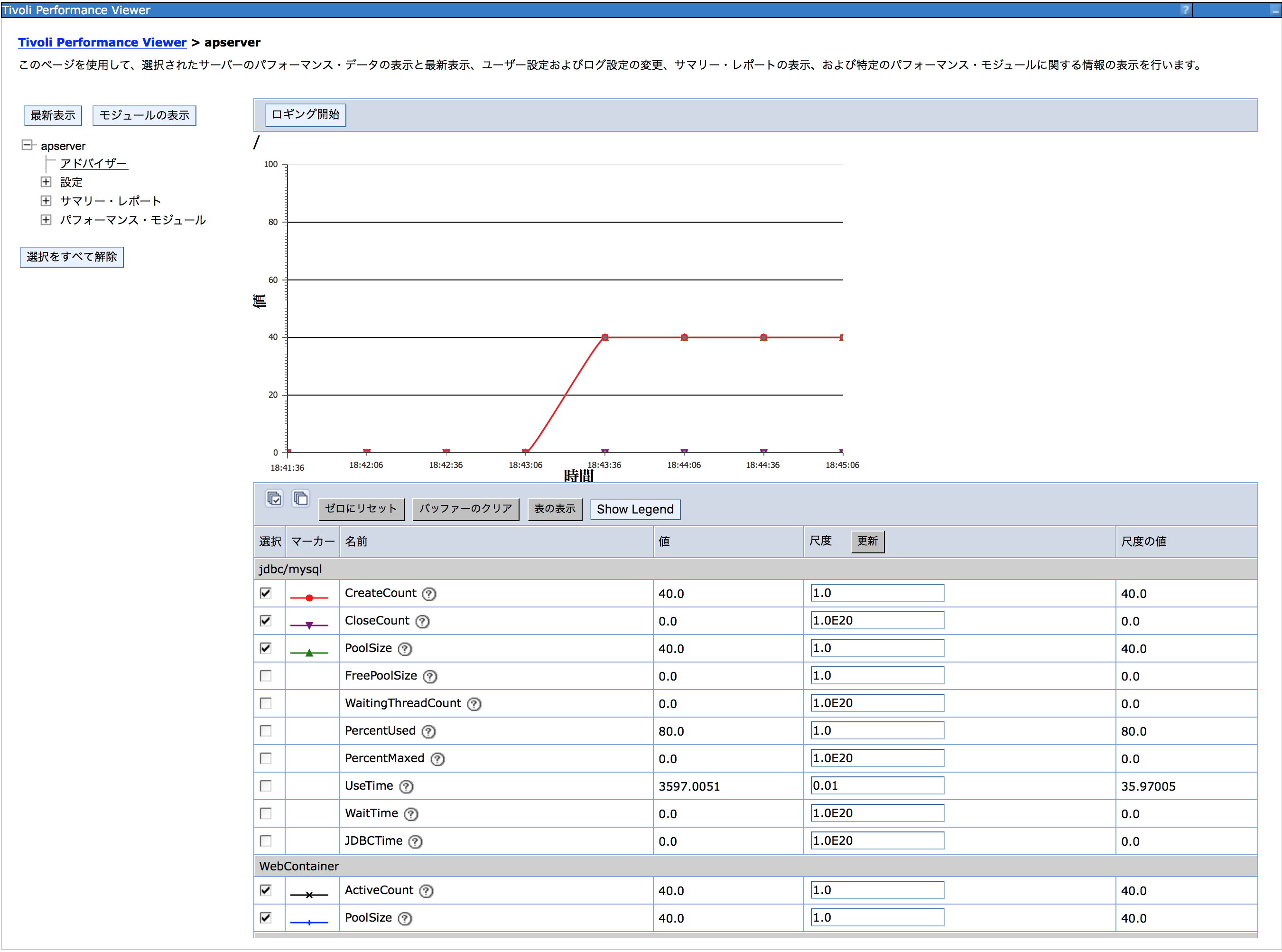Check the UseTime checkbox
The height and width of the screenshot is (952, 1282).
pos(266,785)
